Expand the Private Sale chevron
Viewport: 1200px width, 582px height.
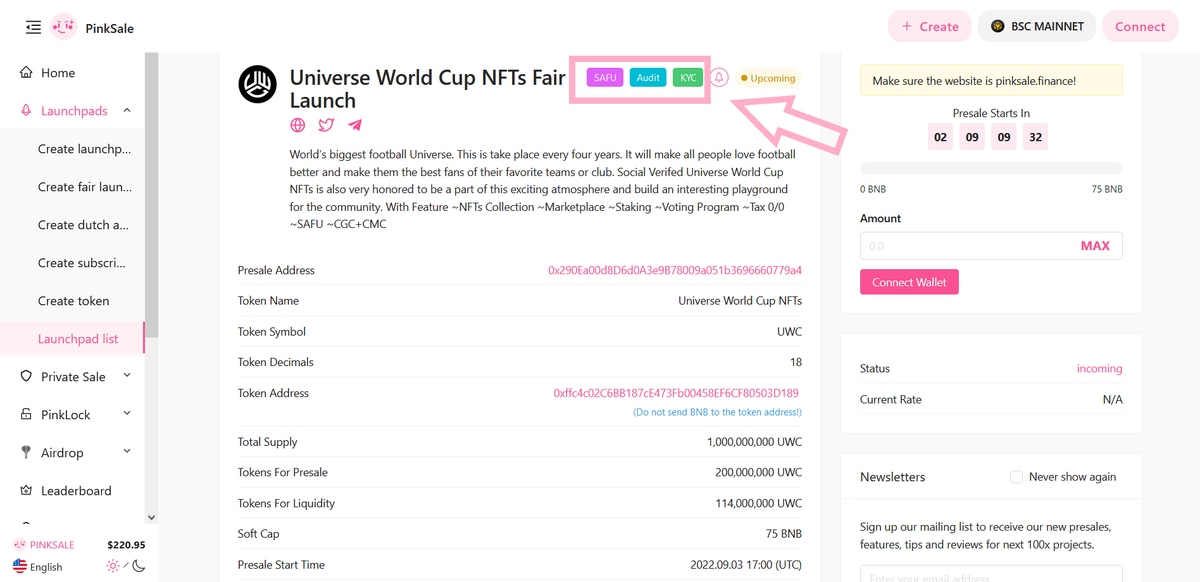[127, 376]
